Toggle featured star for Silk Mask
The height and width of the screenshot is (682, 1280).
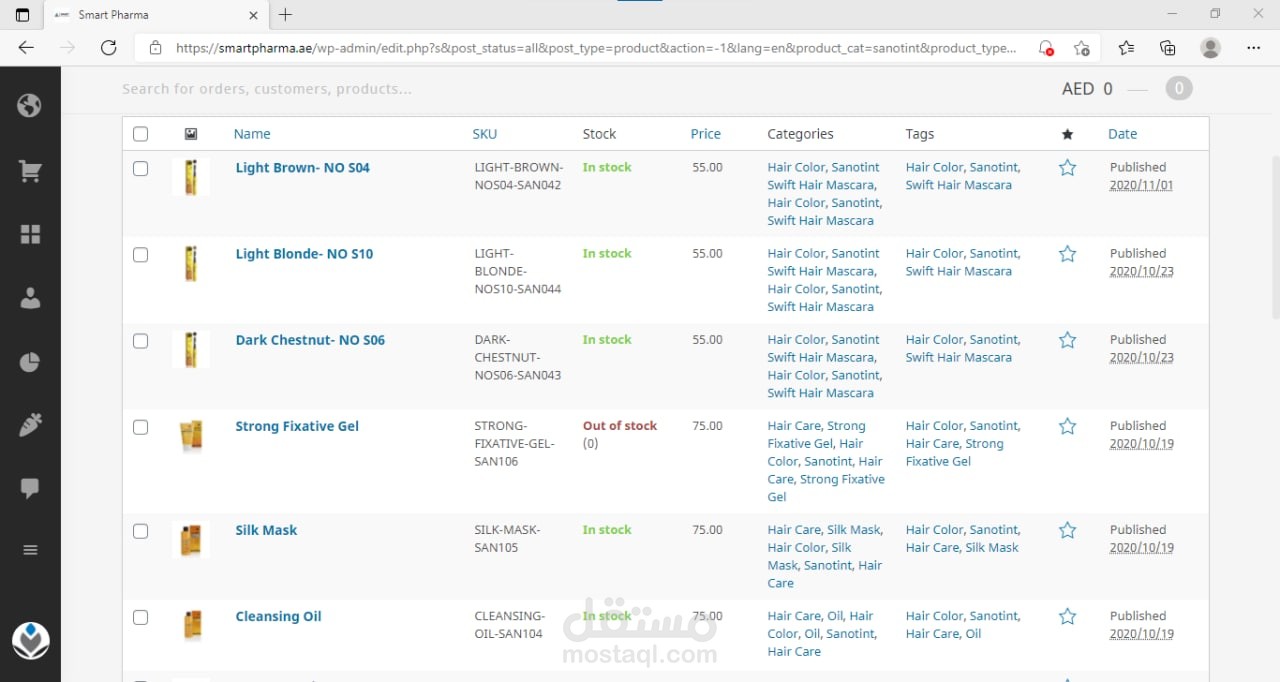click(1067, 530)
